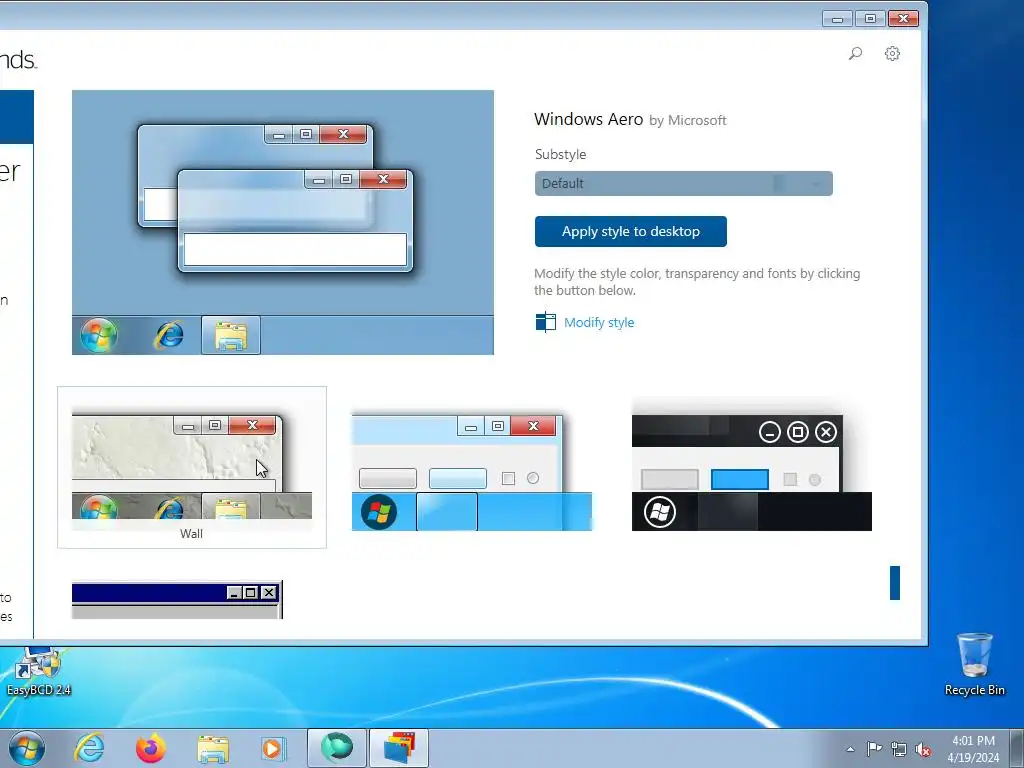The image size is (1024, 768).
Task: Click the blue vertical scrollbar thumb
Action: [x=895, y=583]
